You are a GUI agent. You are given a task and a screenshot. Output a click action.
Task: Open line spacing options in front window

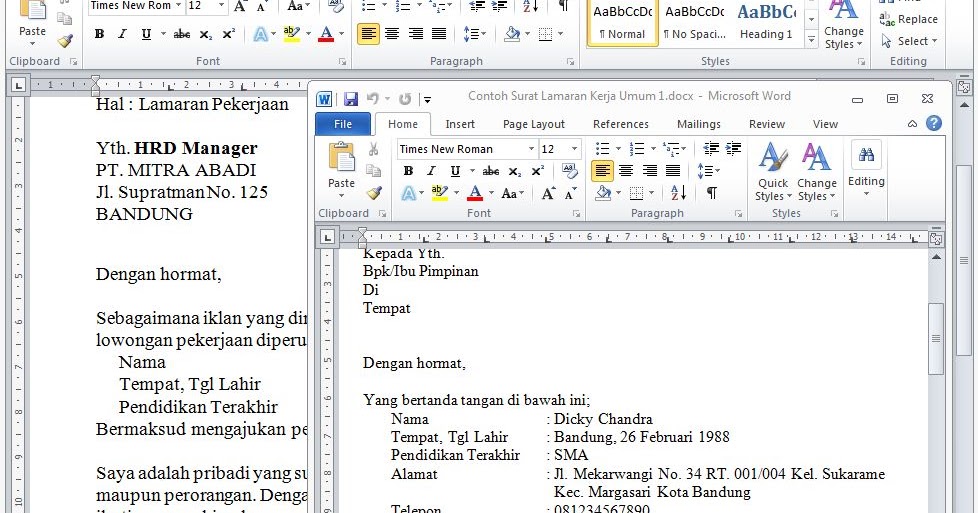708,170
